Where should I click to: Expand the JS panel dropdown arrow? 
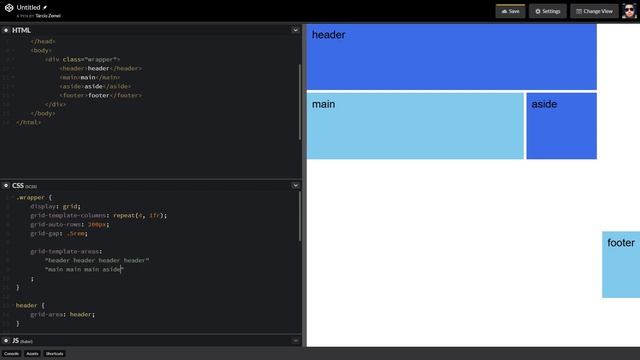coord(295,340)
